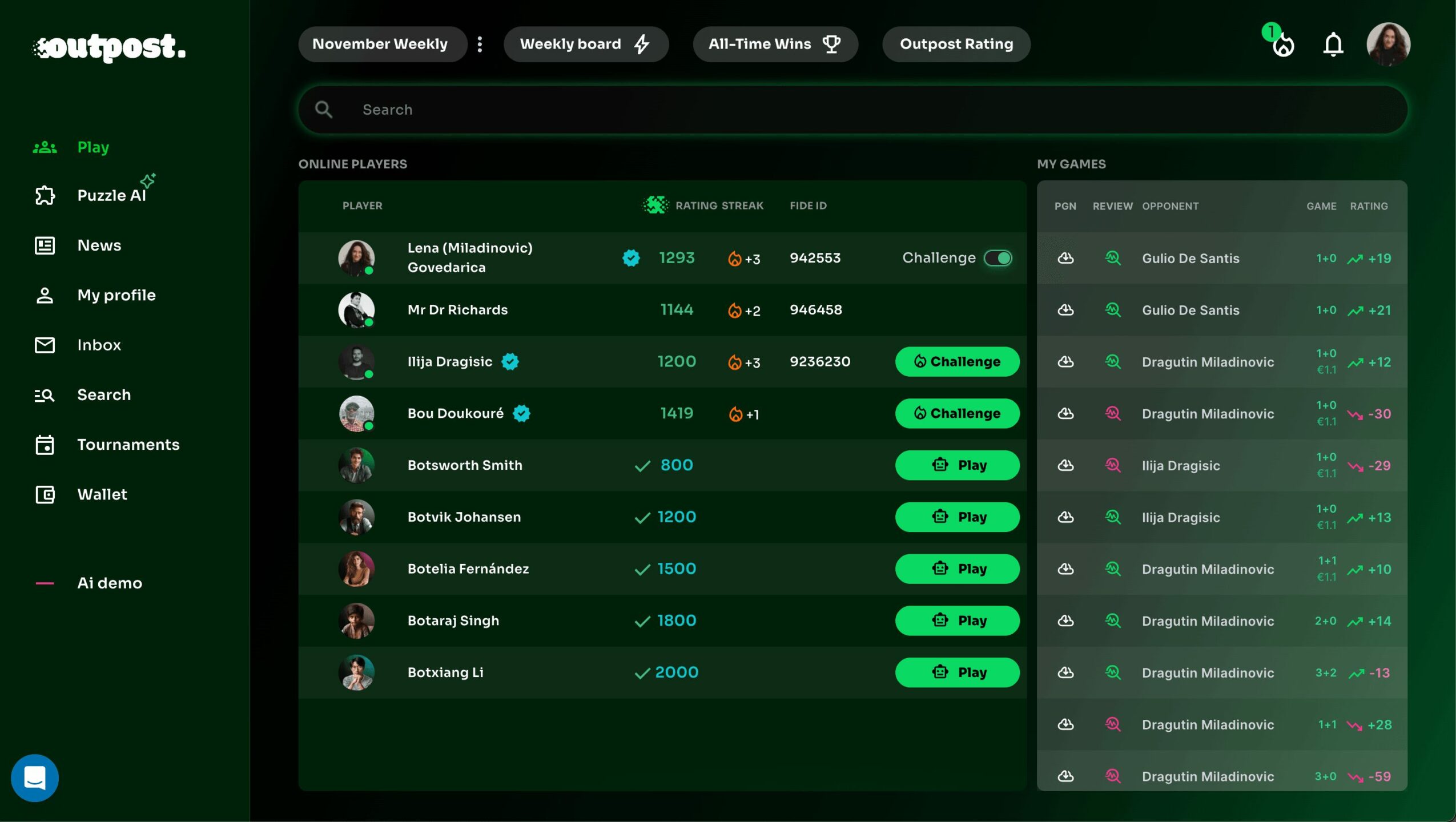Play against Botelia Fernández bot
This screenshot has height=822, width=1456.
pos(957,569)
